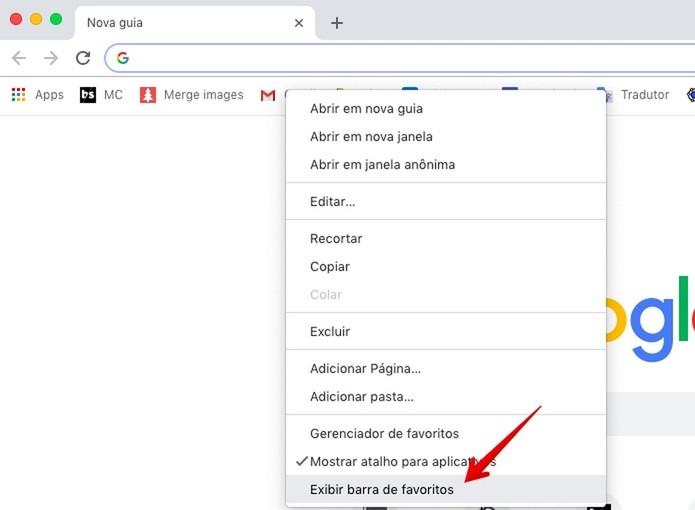Screen dimensions: 695x510
Task: Open the MC bookmark
Action: pos(101,95)
